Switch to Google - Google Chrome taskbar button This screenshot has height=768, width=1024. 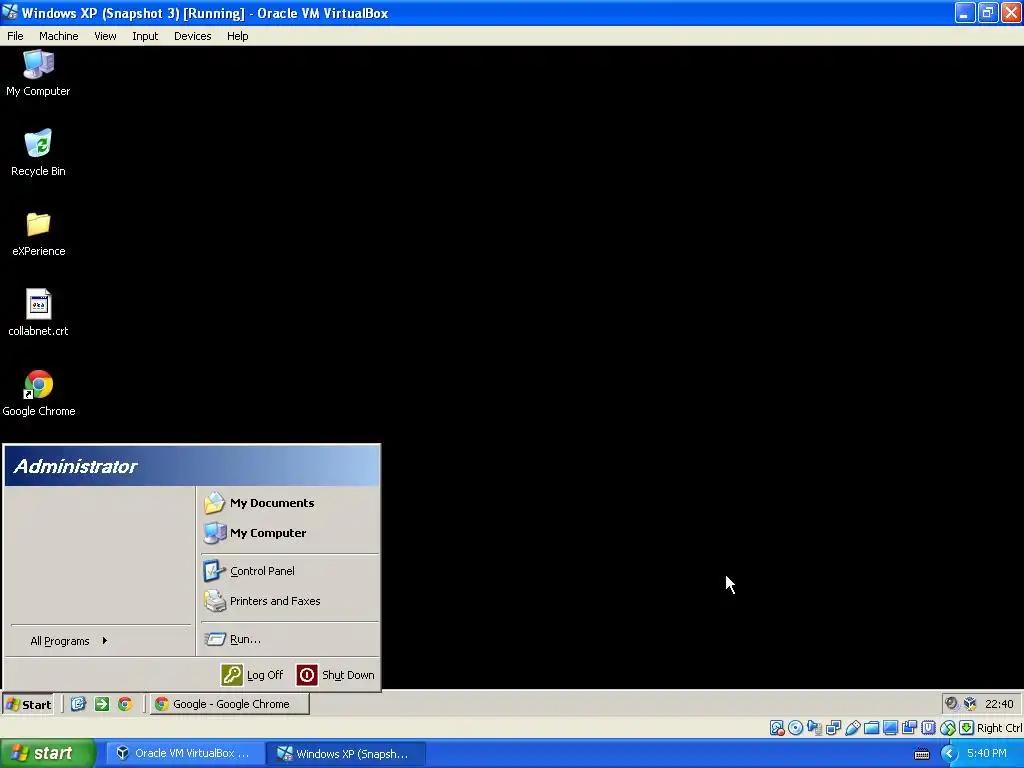[x=230, y=704]
